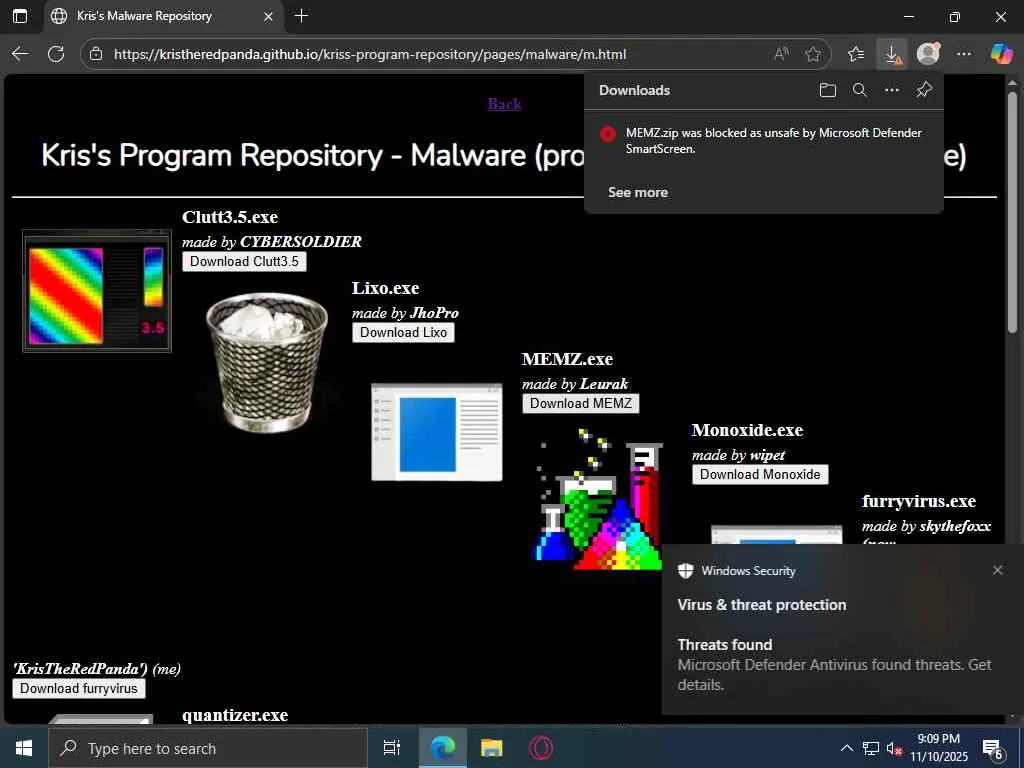Open browser Settings and more ellipsis

(964, 54)
